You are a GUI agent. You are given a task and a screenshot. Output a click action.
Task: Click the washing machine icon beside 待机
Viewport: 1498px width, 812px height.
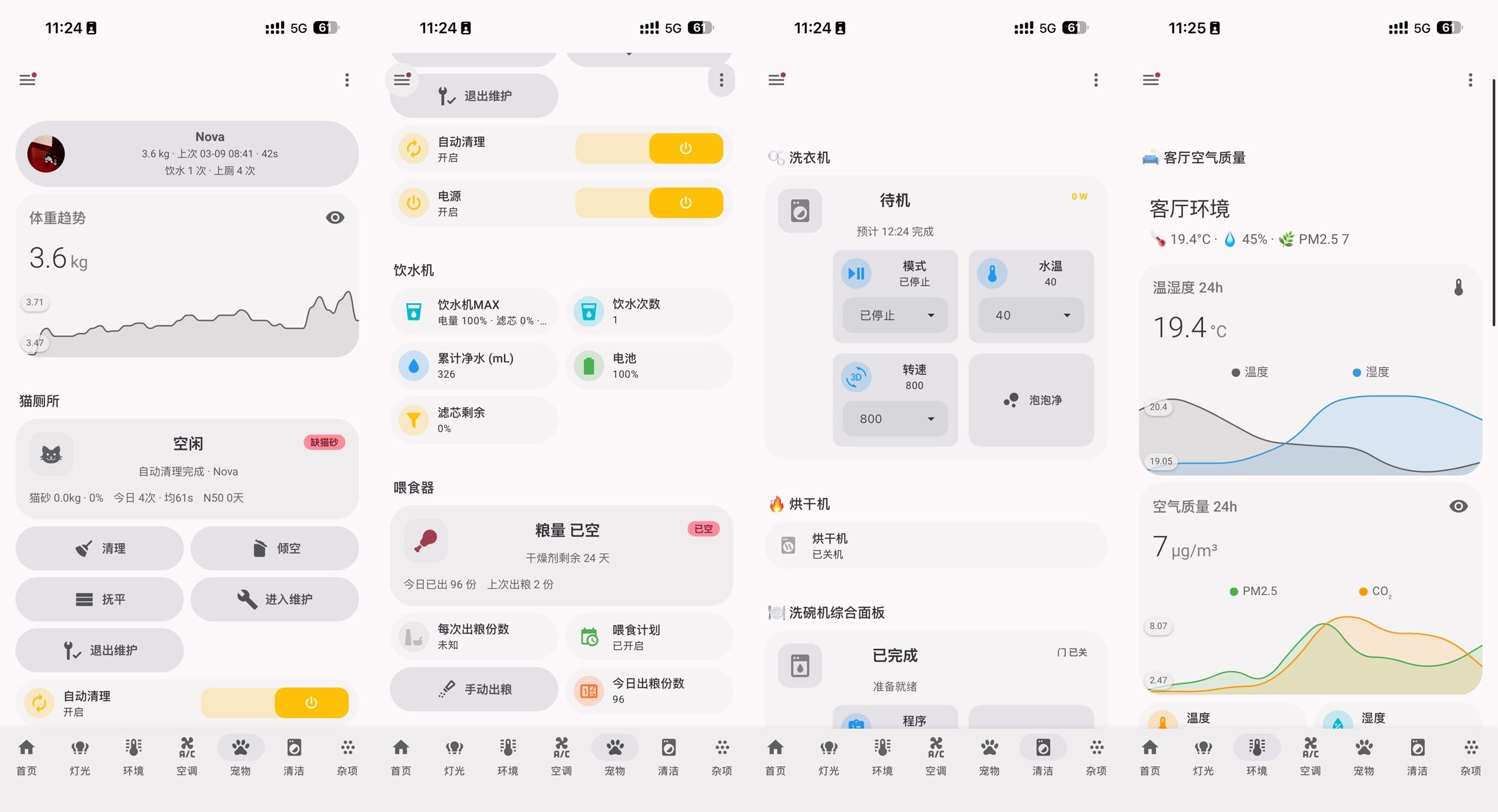point(800,211)
